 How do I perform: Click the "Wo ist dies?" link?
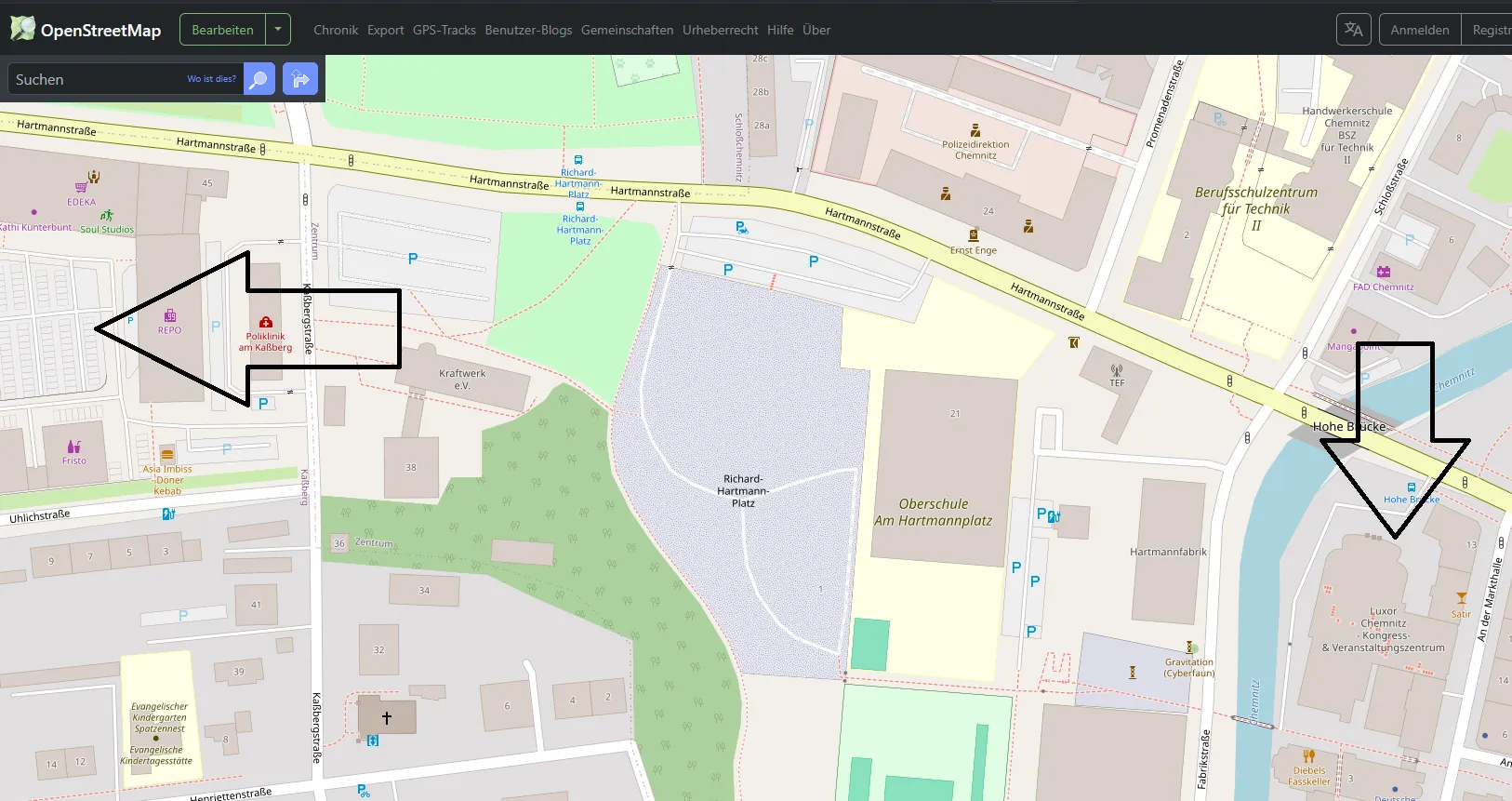click(x=211, y=79)
